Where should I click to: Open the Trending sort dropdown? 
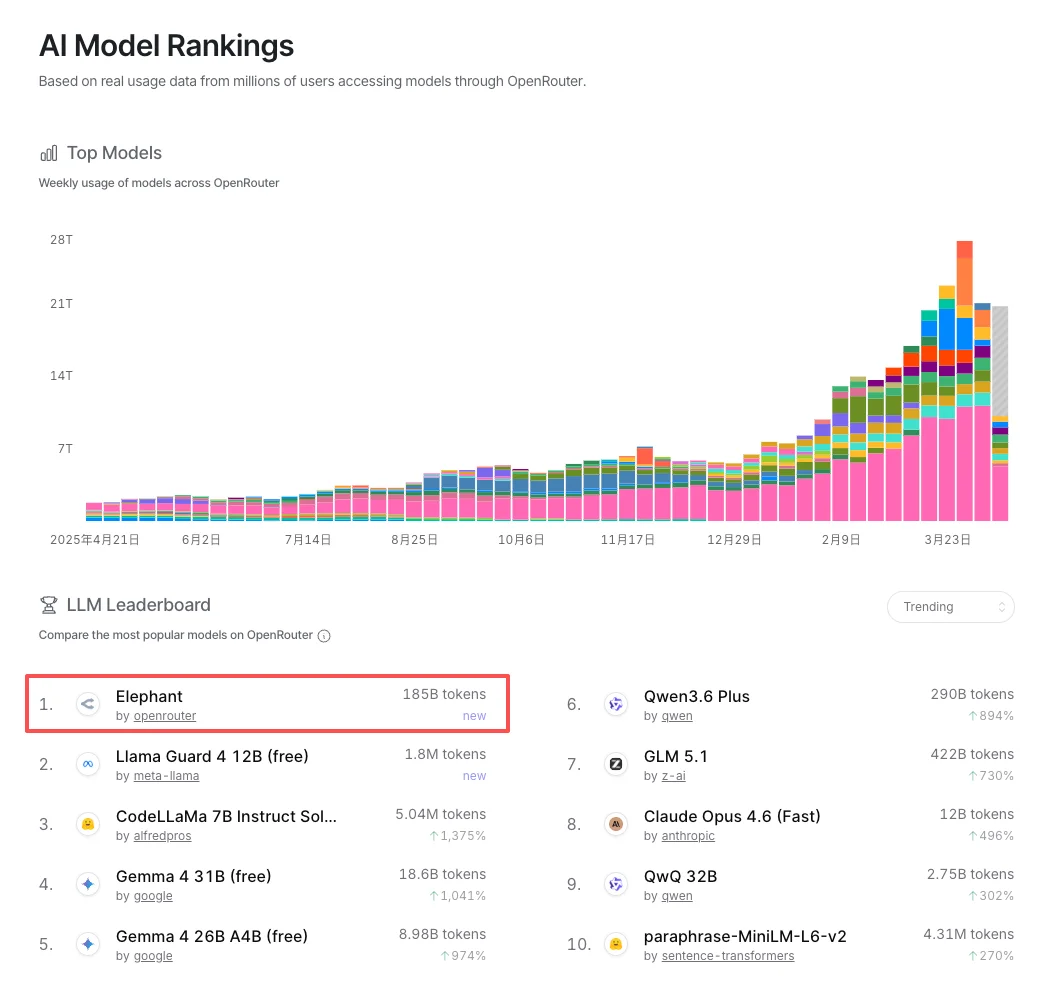pyautogui.click(x=950, y=607)
